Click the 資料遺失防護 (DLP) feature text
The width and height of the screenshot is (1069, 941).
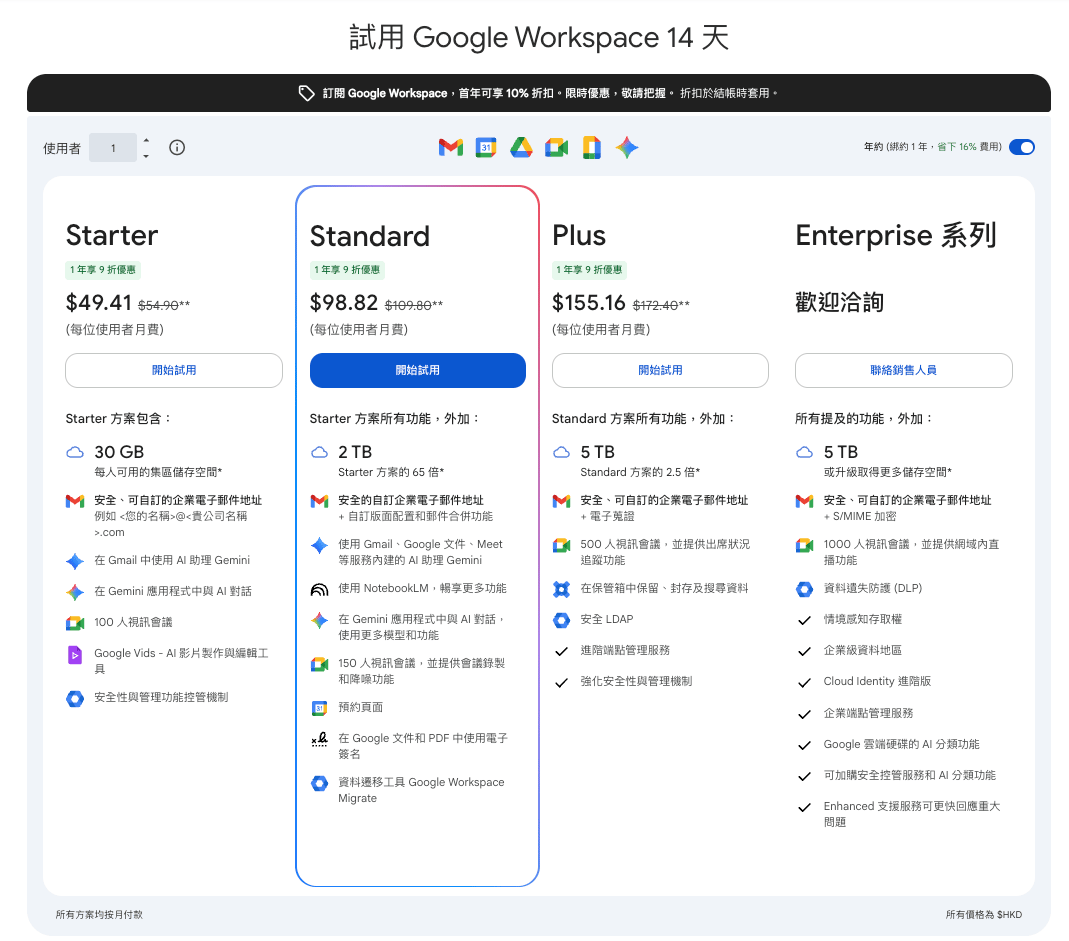click(x=873, y=588)
